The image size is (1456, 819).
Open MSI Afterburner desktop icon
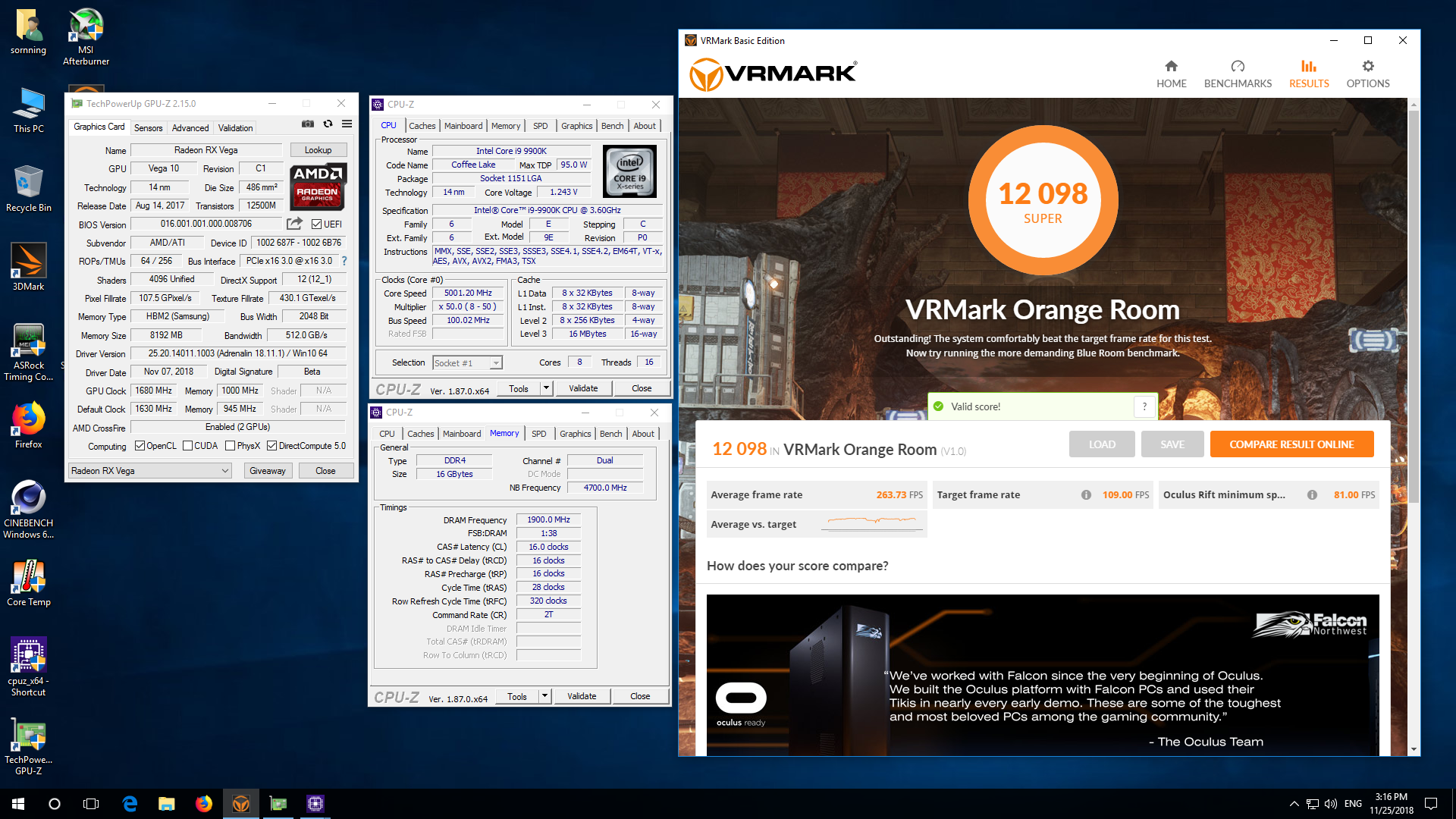[86, 36]
